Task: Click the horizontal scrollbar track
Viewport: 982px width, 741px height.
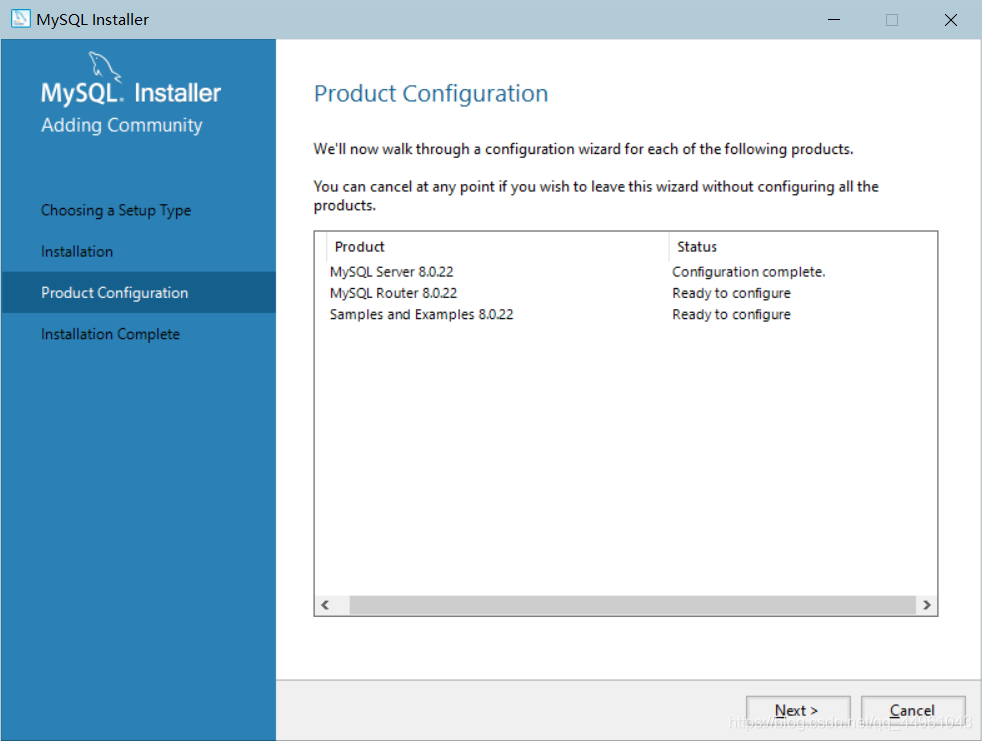Action: coord(632,605)
